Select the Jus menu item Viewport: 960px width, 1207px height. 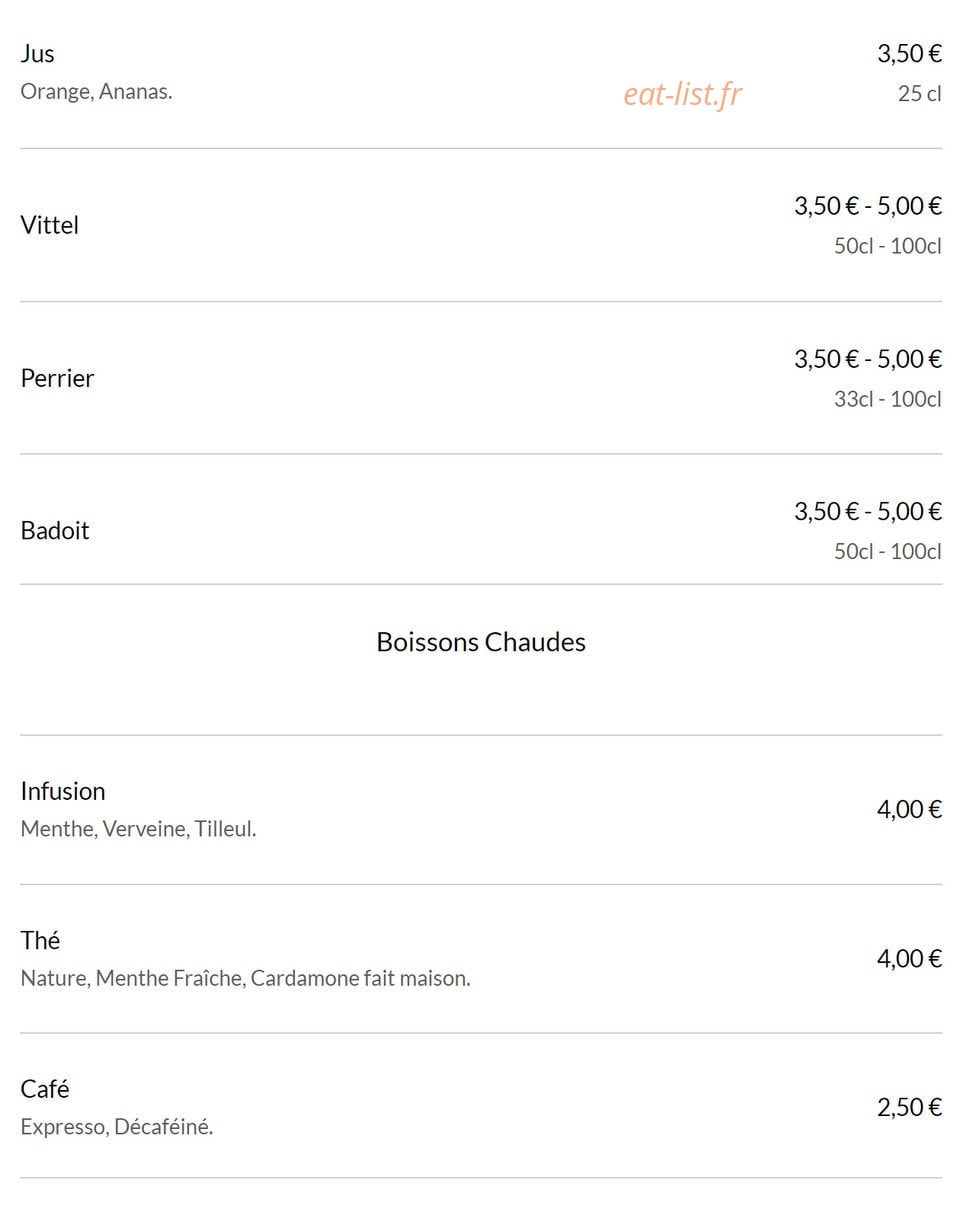coord(37,53)
